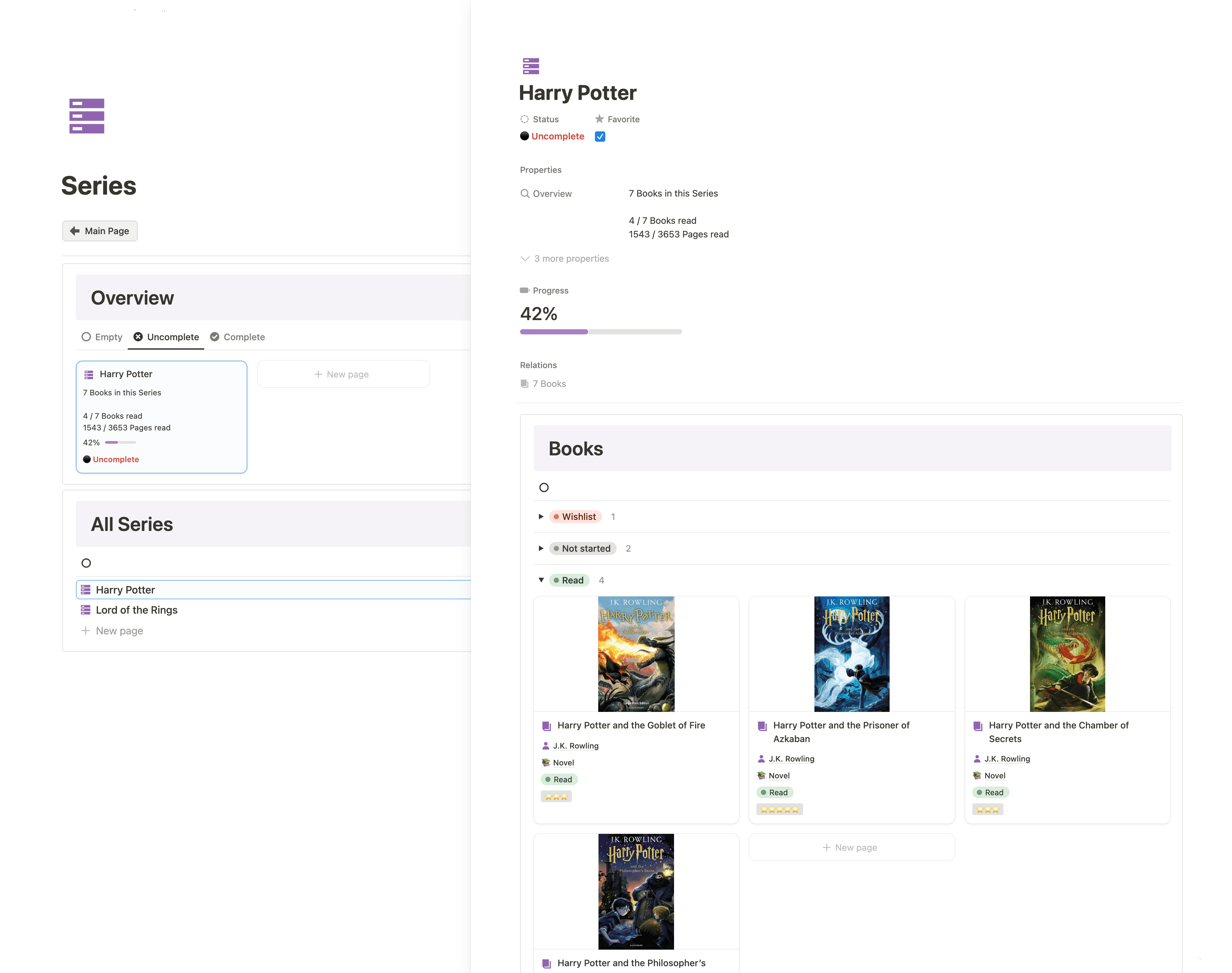The height and width of the screenshot is (973, 1232).
Task: Click the circle view icon under All Series
Action: (86, 563)
